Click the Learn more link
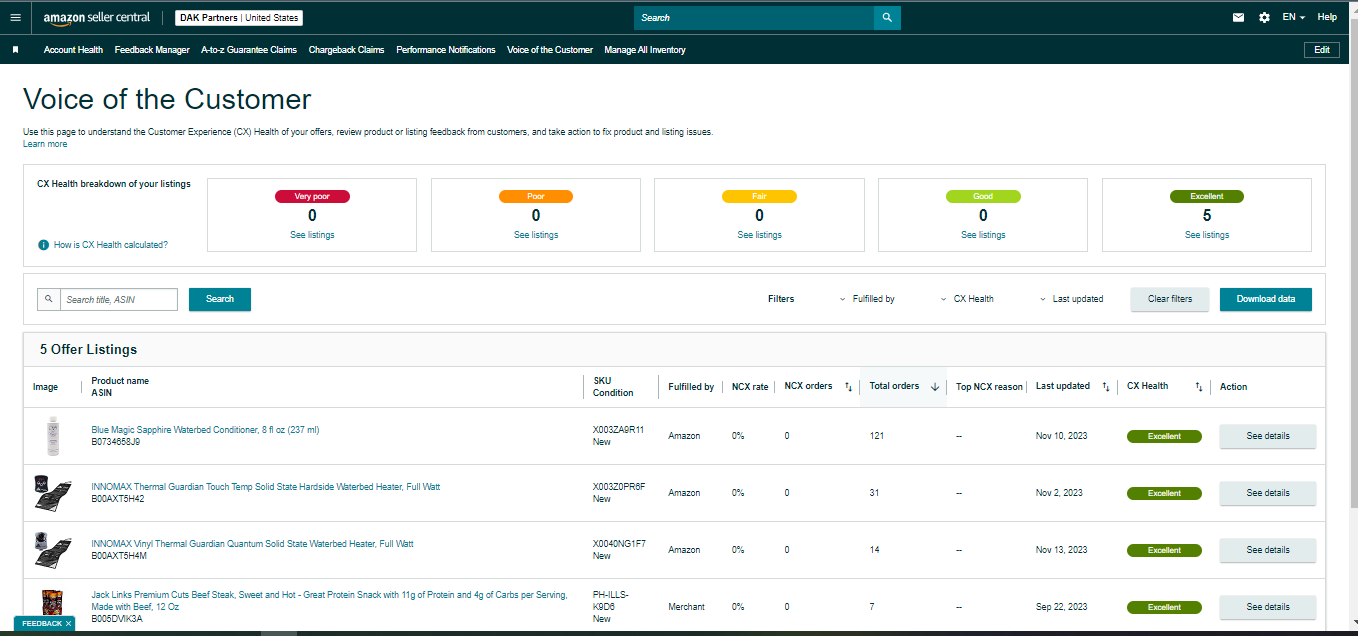 click(45, 144)
